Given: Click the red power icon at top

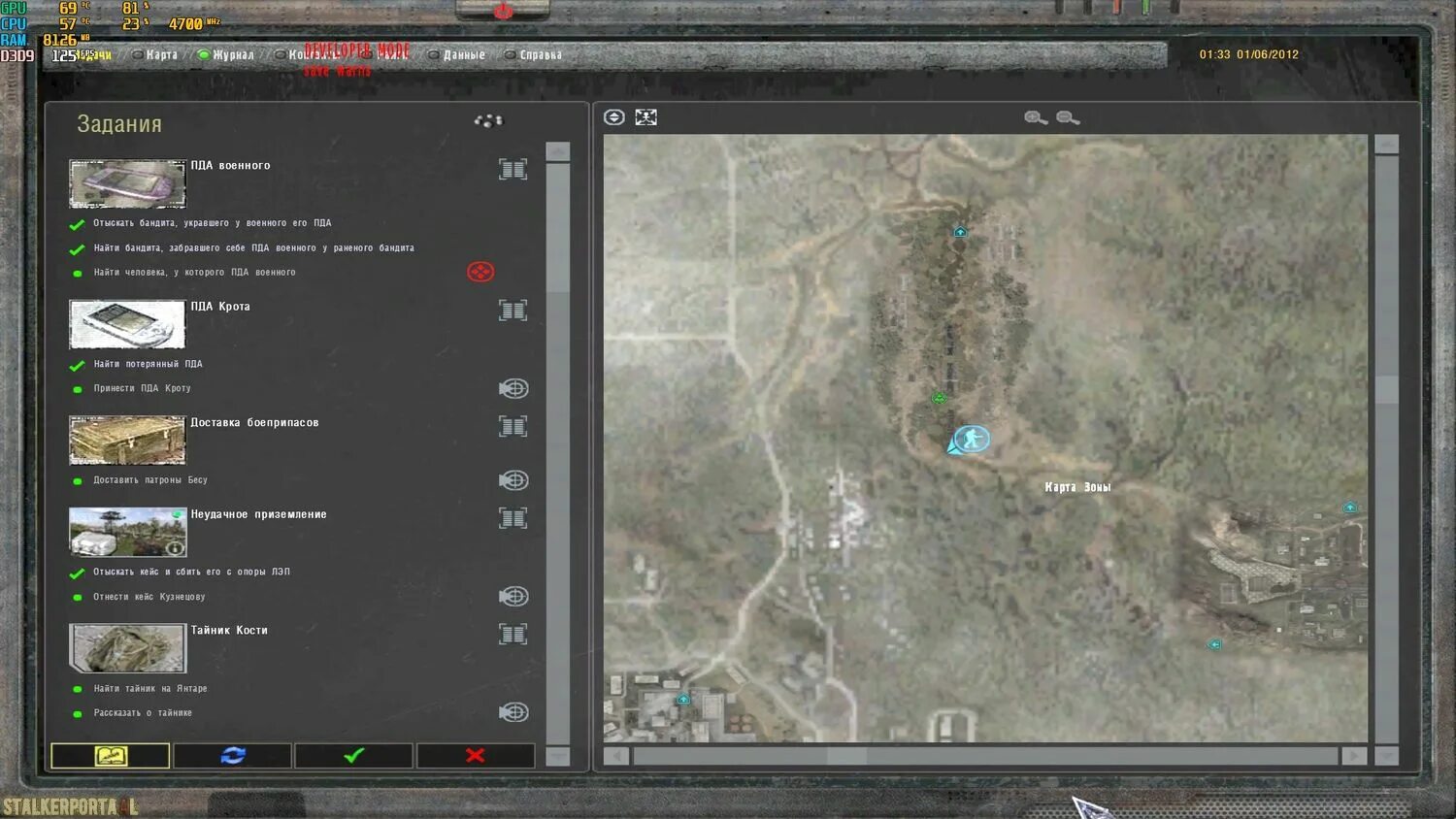Looking at the screenshot, I should (503, 11).
